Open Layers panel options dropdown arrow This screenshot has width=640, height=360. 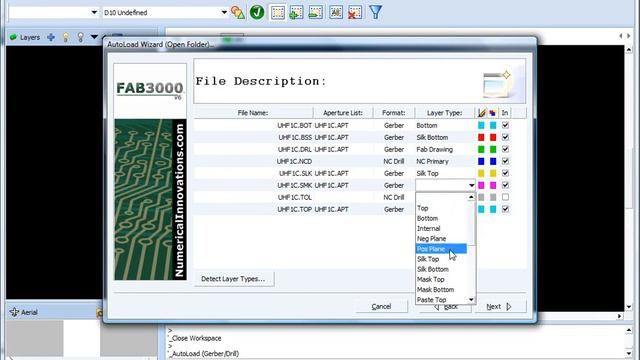(94, 37)
